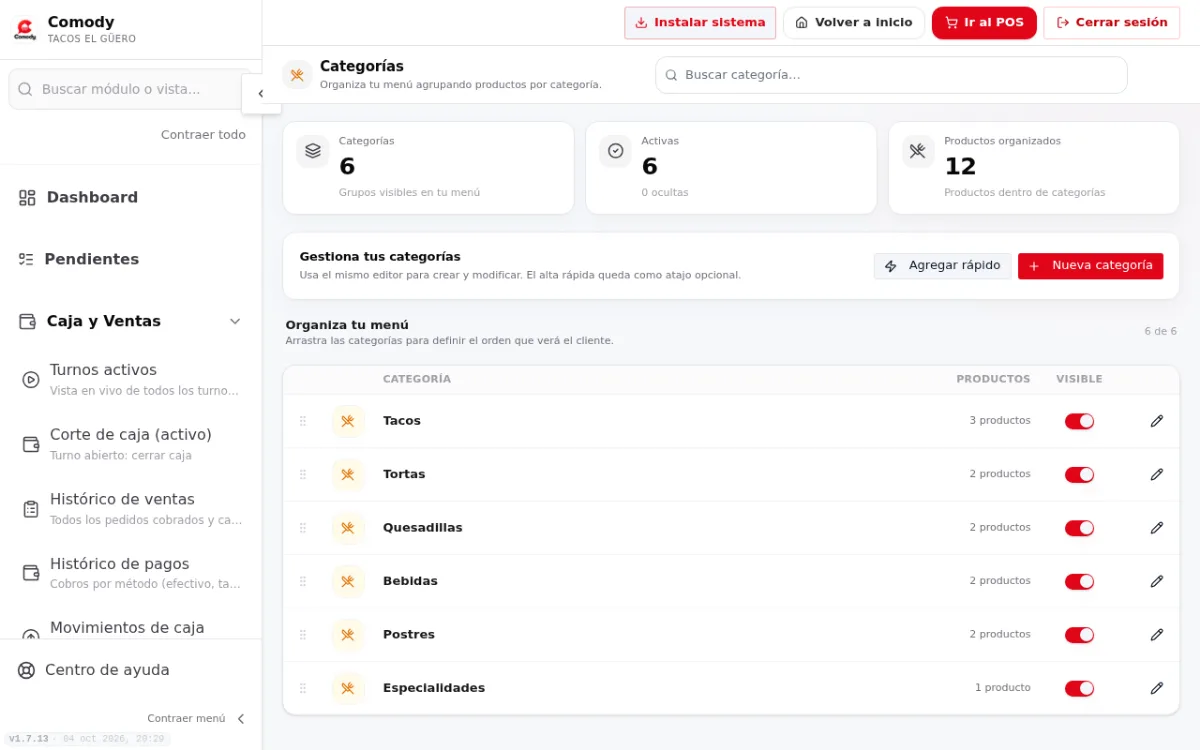The width and height of the screenshot is (1200, 750).
Task: Click the edit pencil for Tacos
Action: pyautogui.click(x=1157, y=421)
